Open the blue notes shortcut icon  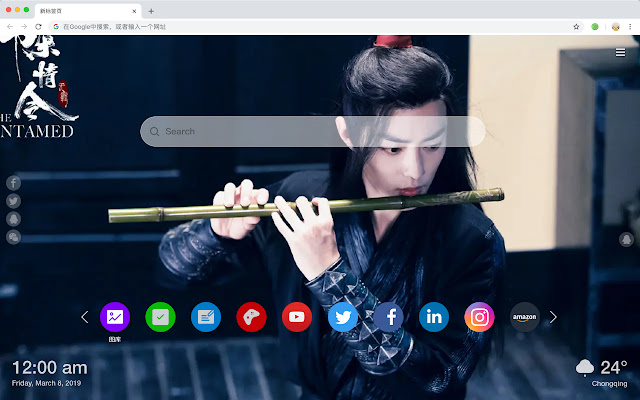point(206,317)
